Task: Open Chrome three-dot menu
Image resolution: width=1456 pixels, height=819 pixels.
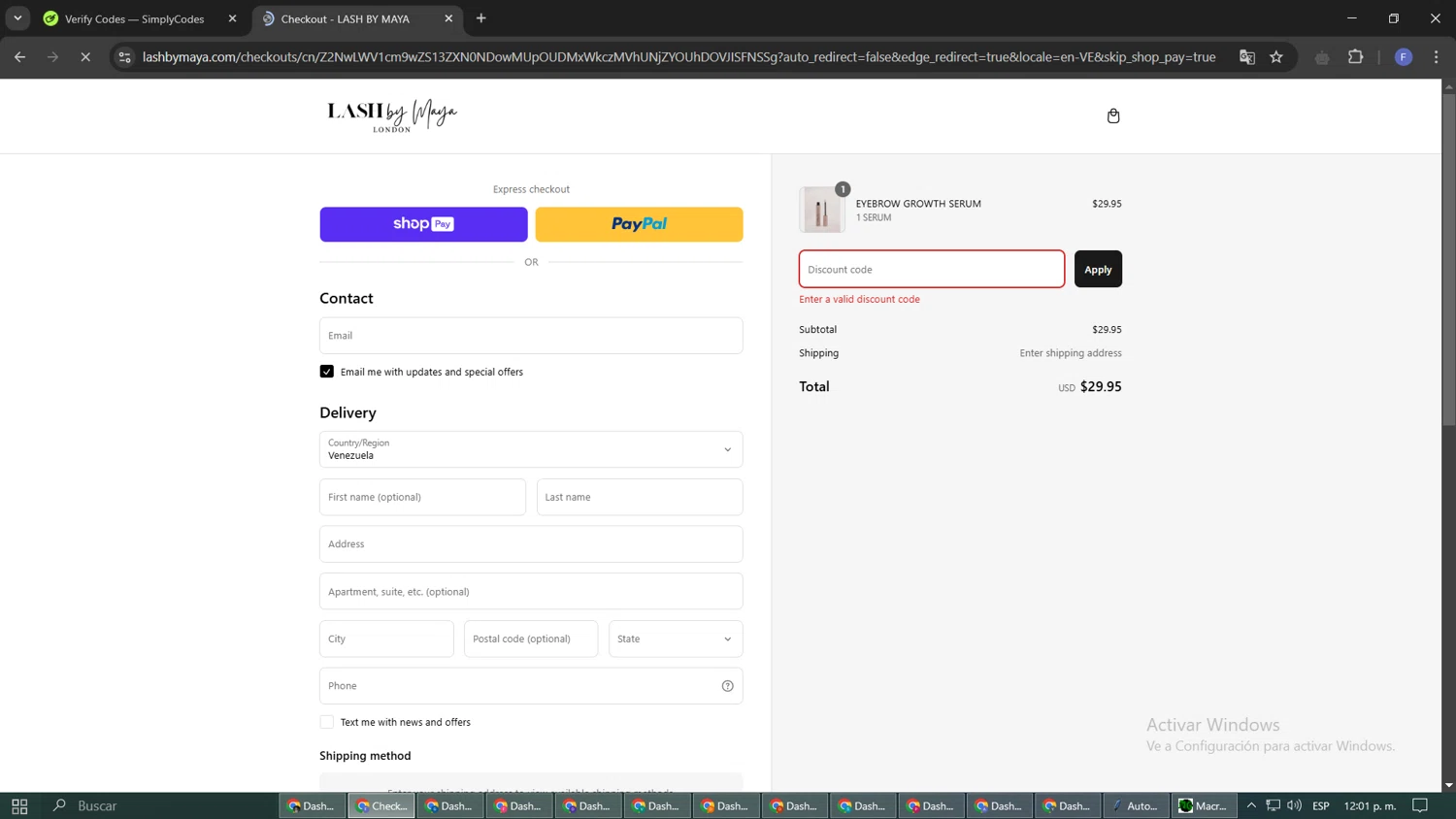Action: tap(1437, 57)
